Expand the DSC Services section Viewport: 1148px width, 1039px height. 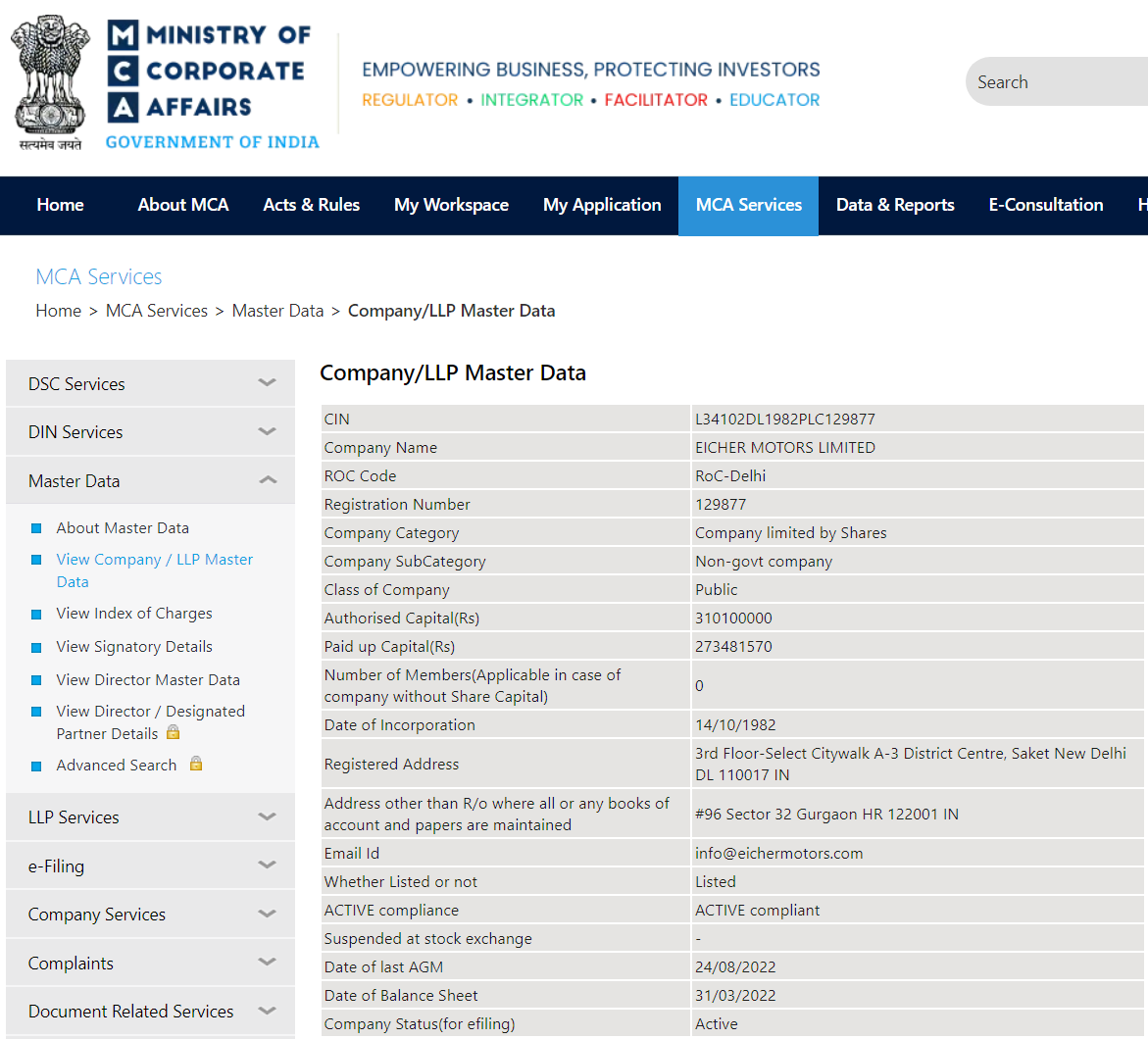[150, 383]
